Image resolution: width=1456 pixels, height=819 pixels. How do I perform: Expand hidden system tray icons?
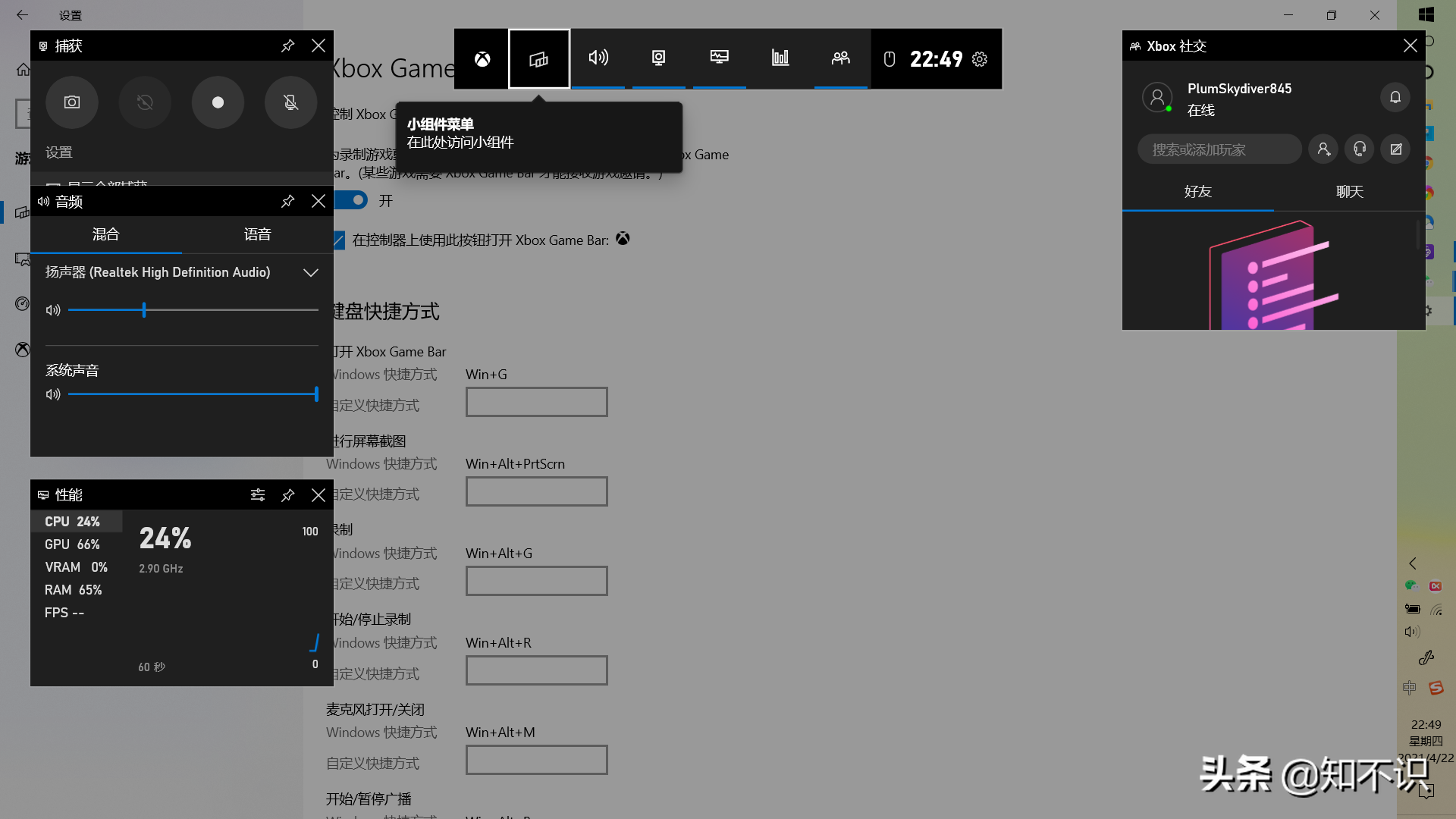coord(1412,563)
